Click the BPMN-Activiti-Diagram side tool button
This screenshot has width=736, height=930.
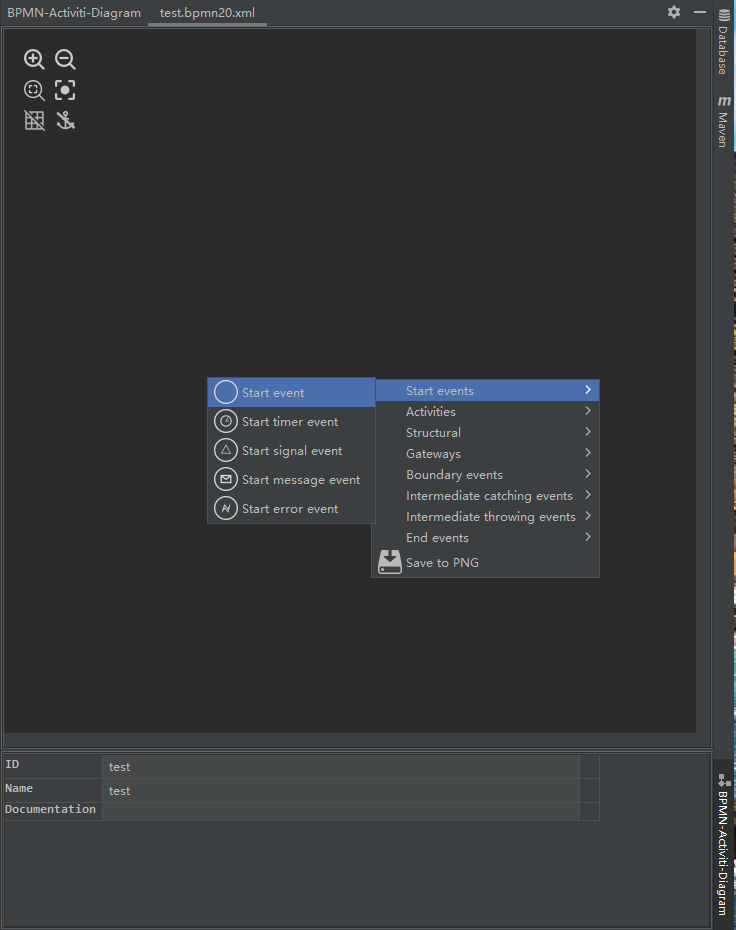click(724, 845)
